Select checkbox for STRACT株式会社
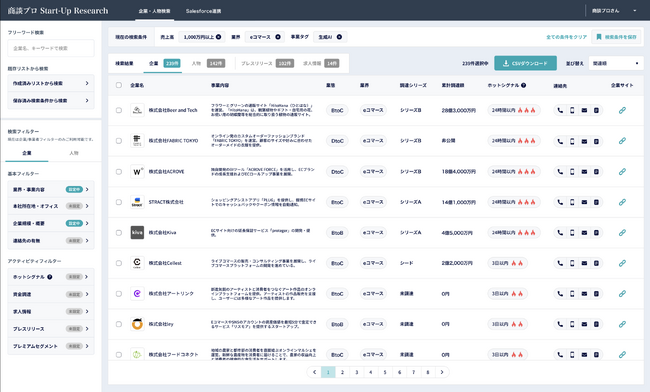The height and width of the screenshot is (392, 650). coord(119,202)
